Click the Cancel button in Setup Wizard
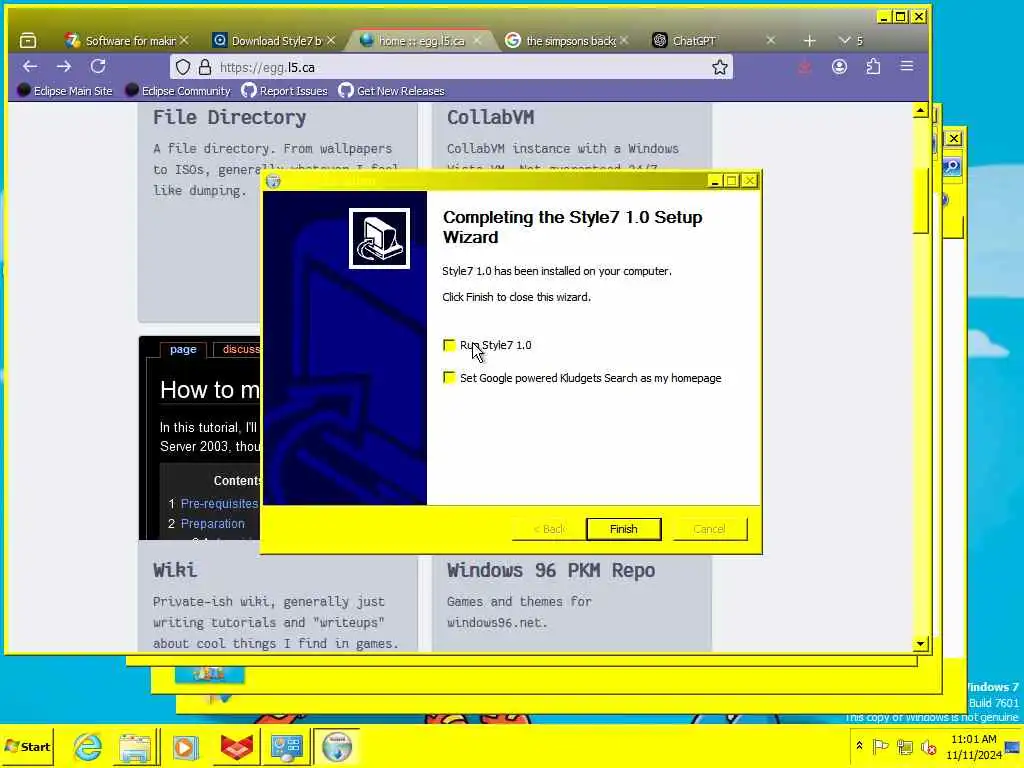The height and width of the screenshot is (768, 1024). 709,529
